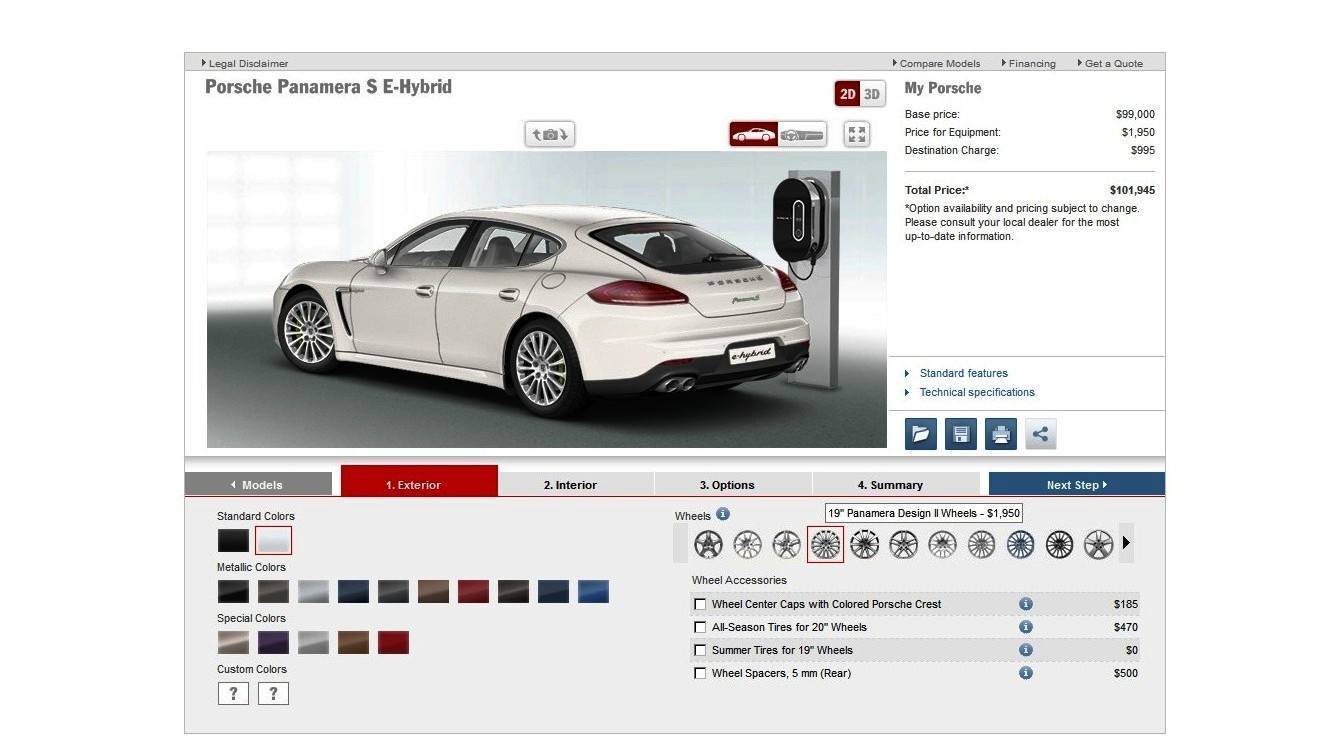This screenshot has height=742, width=1326.
Task: Pick the white standard color swatch
Action: (x=273, y=541)
